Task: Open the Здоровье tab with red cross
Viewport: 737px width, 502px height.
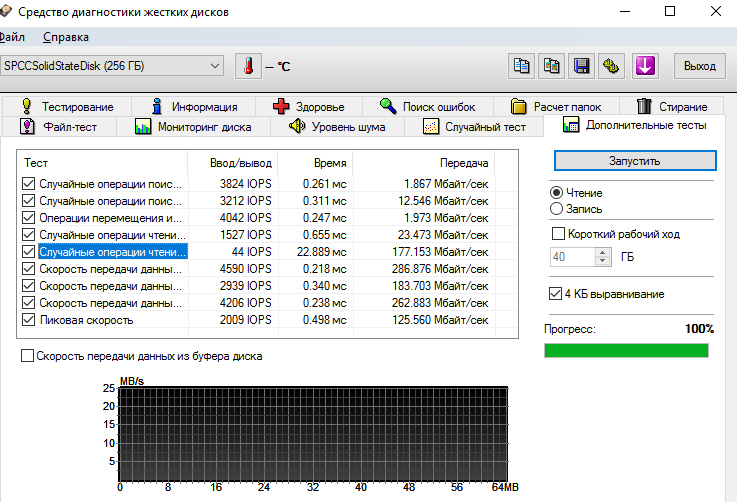Action: pos(309,107)
